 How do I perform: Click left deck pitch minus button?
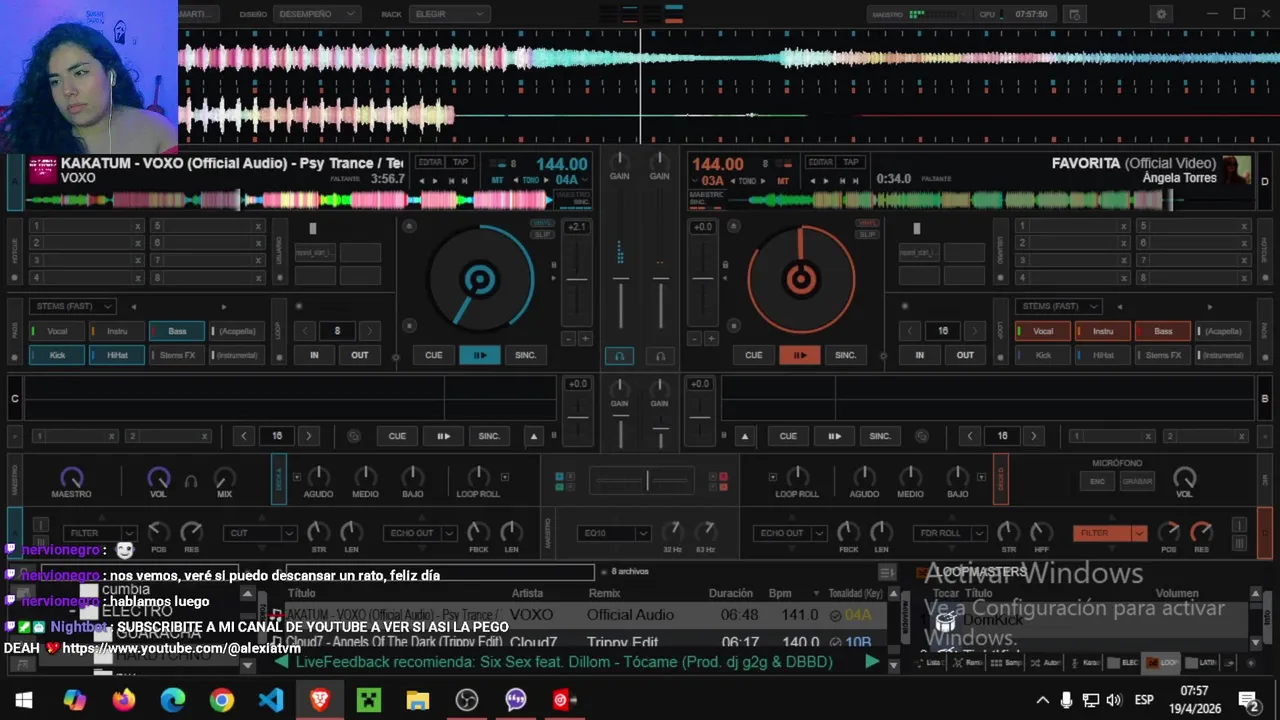coord(568,339)
